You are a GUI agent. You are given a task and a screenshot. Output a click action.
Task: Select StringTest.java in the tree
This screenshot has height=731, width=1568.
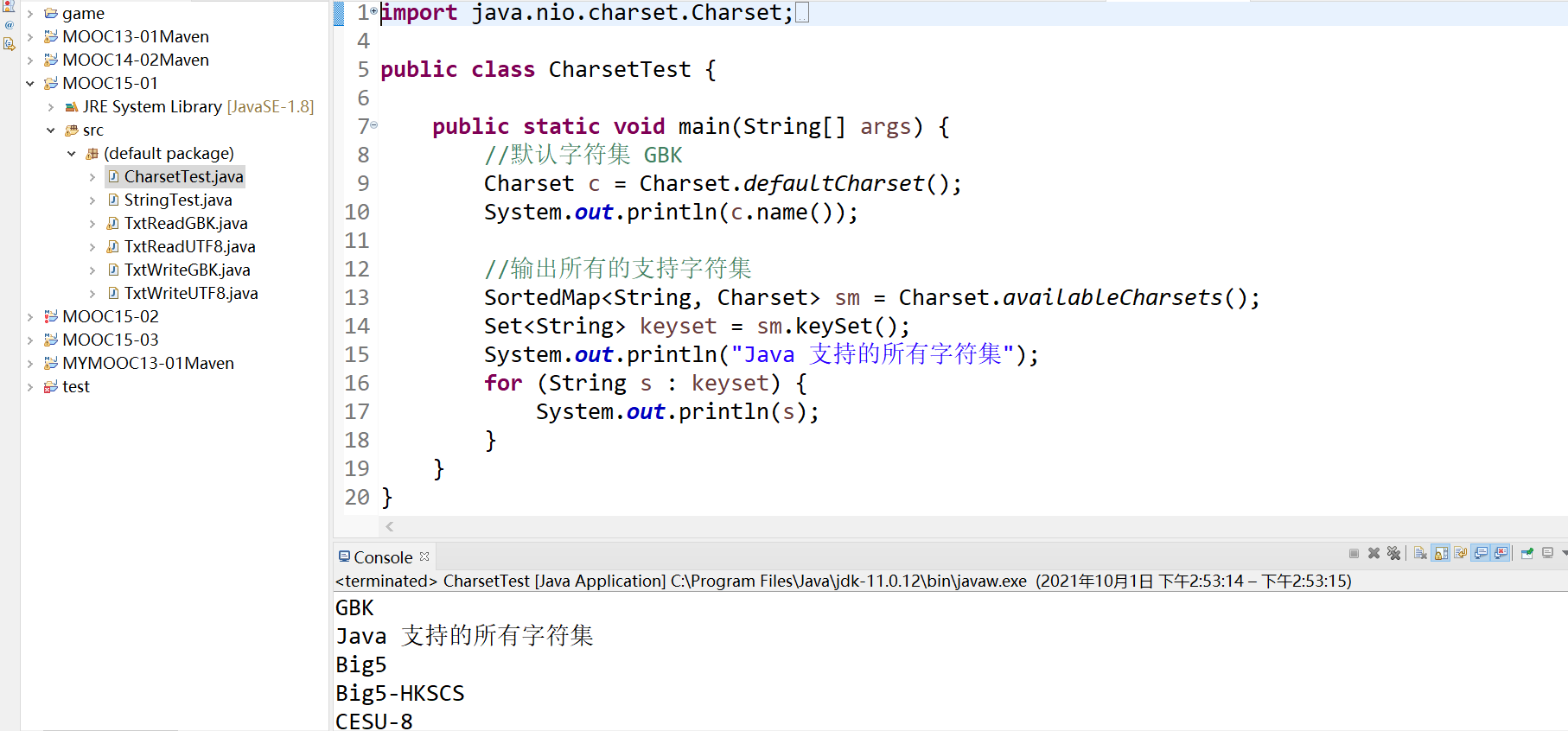178,200
